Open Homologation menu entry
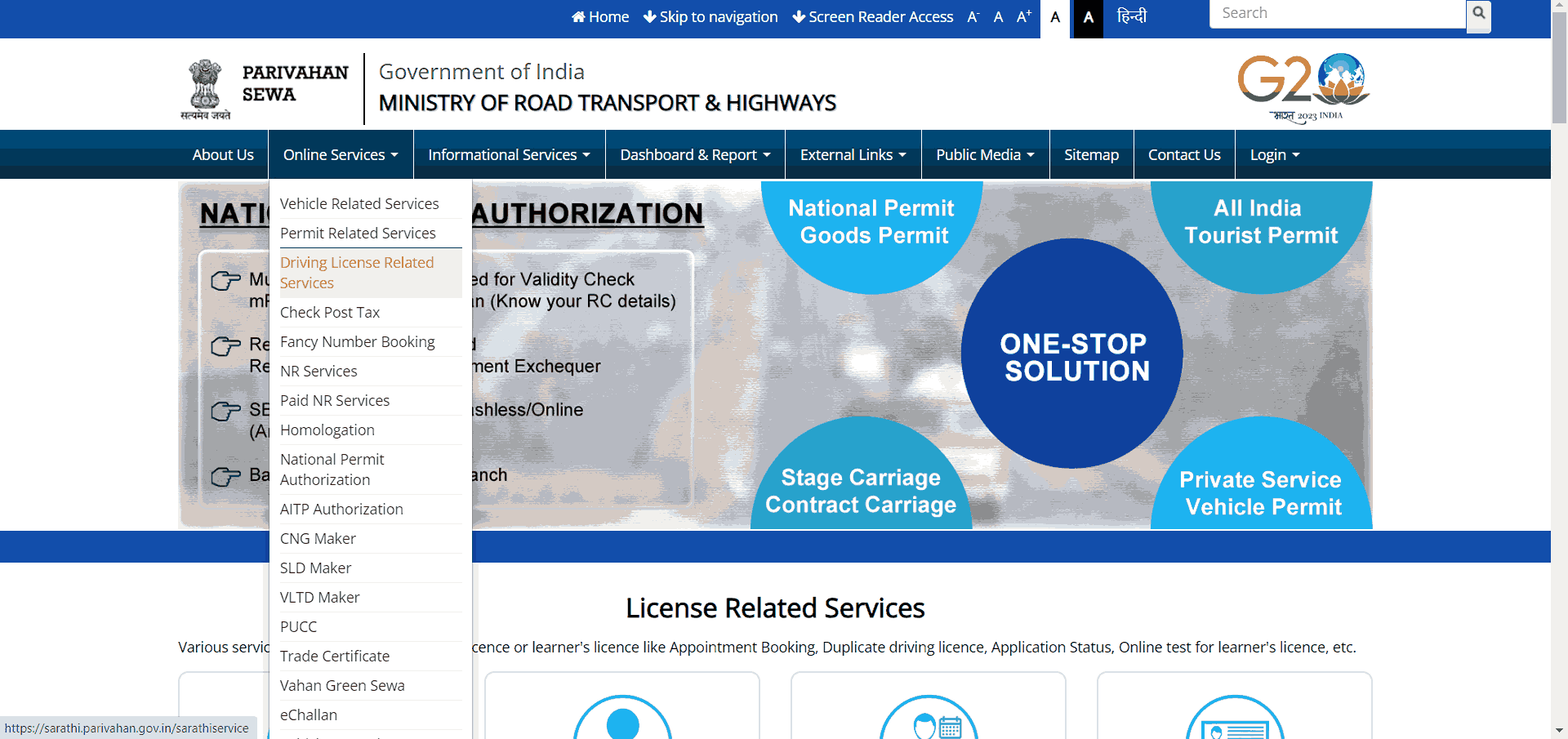This screenshot has height=739, width=1568. pos(371,430)
